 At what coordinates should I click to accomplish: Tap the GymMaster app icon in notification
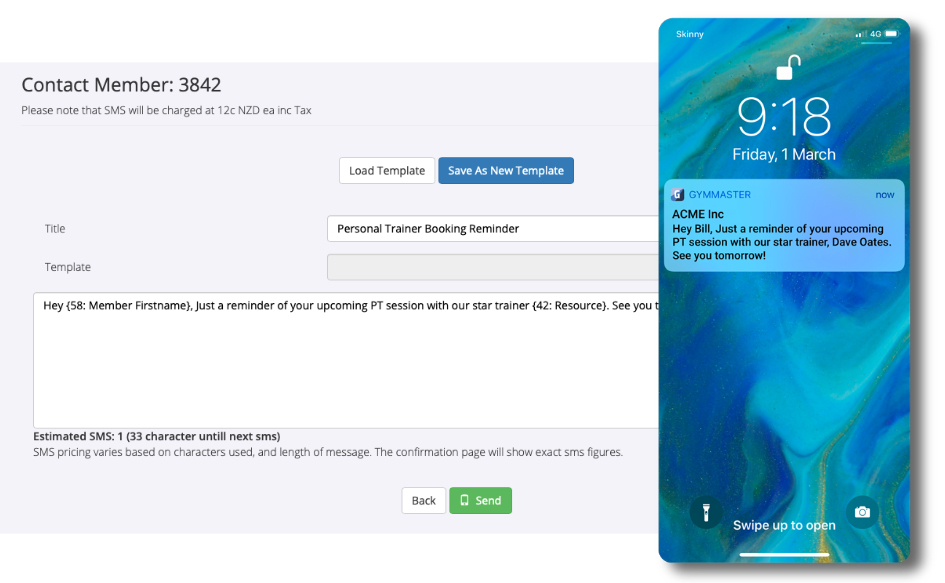click(677, 195)
